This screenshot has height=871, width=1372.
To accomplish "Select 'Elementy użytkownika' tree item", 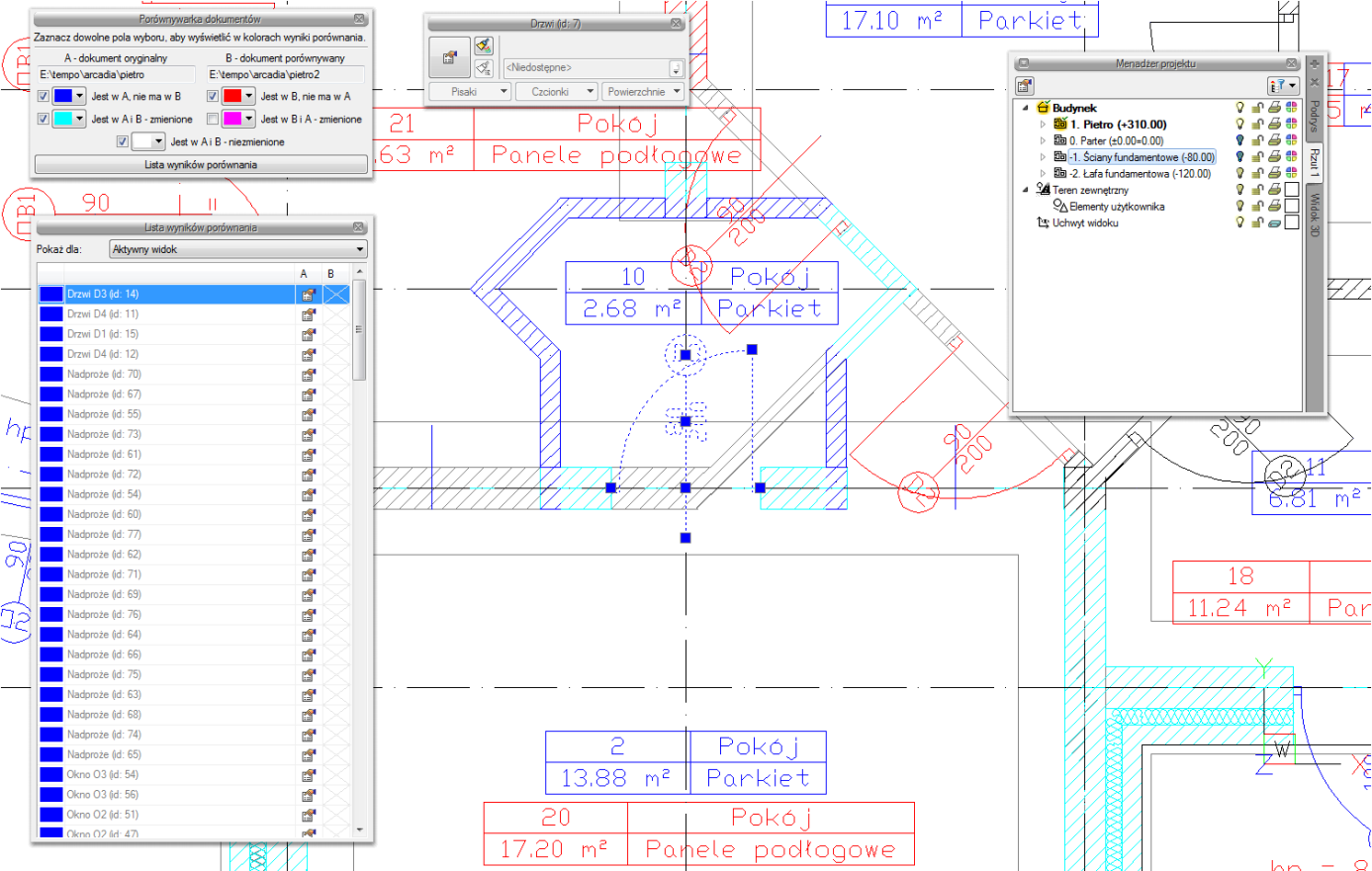I will click(1117, 207).
